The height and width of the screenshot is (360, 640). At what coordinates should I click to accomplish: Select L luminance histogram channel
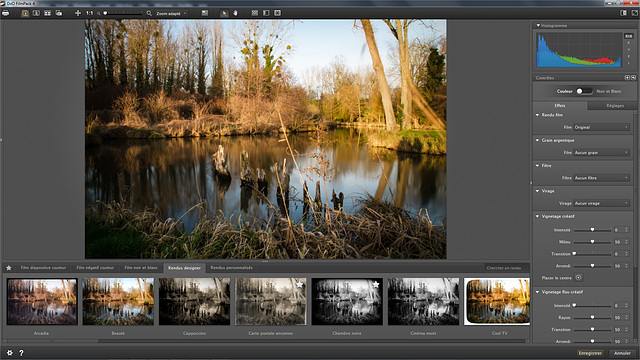[629, 63]
